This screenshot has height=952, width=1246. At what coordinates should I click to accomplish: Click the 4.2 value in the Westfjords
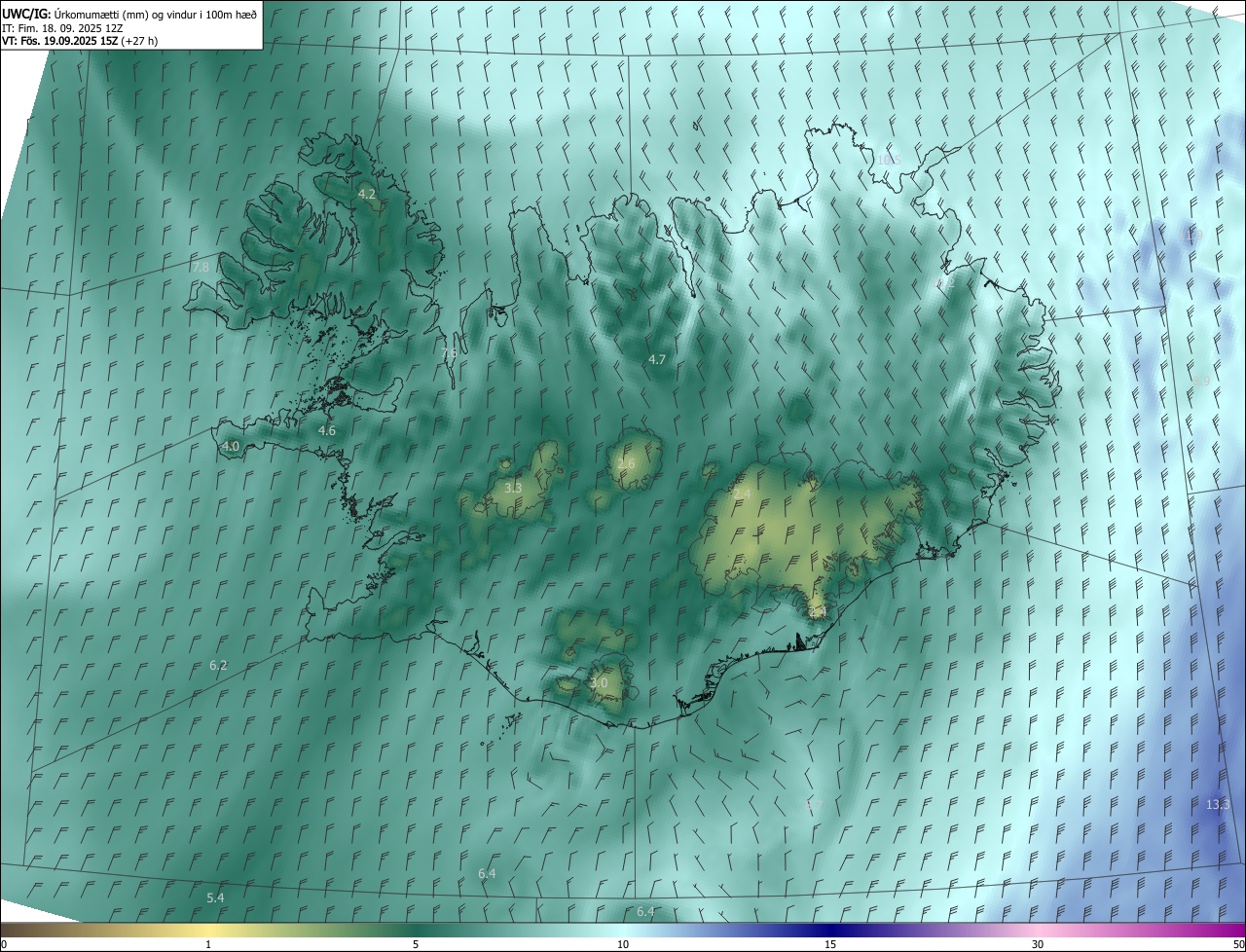(367, 195)
